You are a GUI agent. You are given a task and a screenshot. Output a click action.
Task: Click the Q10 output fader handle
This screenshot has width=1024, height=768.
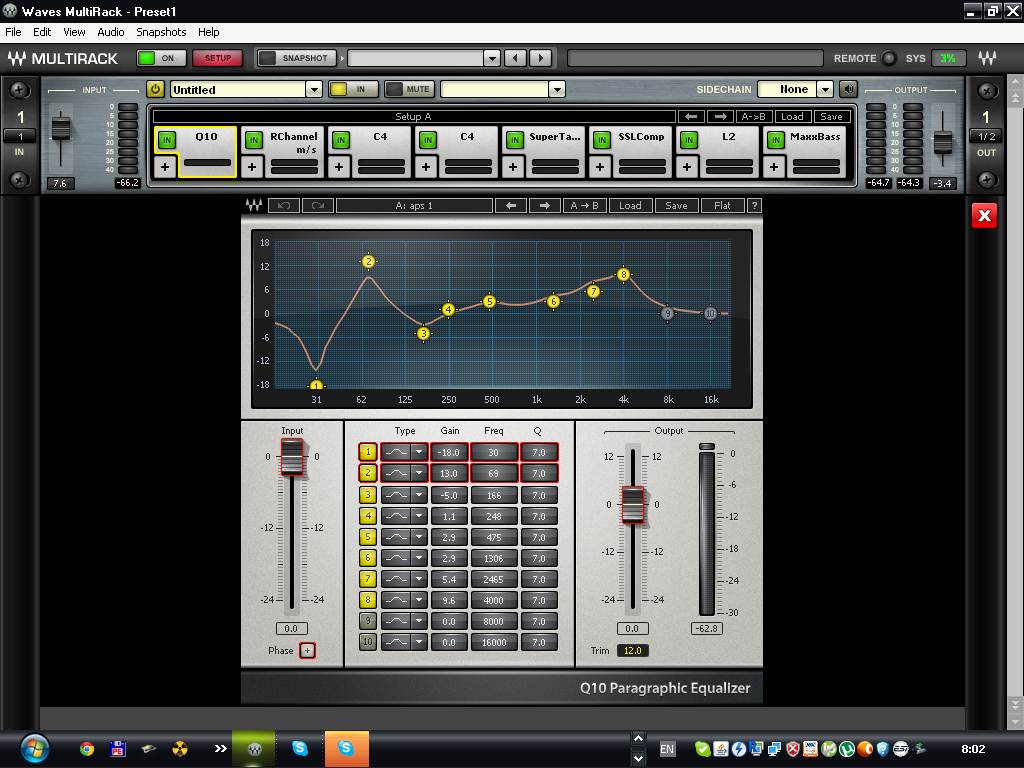tap(632, 503)
